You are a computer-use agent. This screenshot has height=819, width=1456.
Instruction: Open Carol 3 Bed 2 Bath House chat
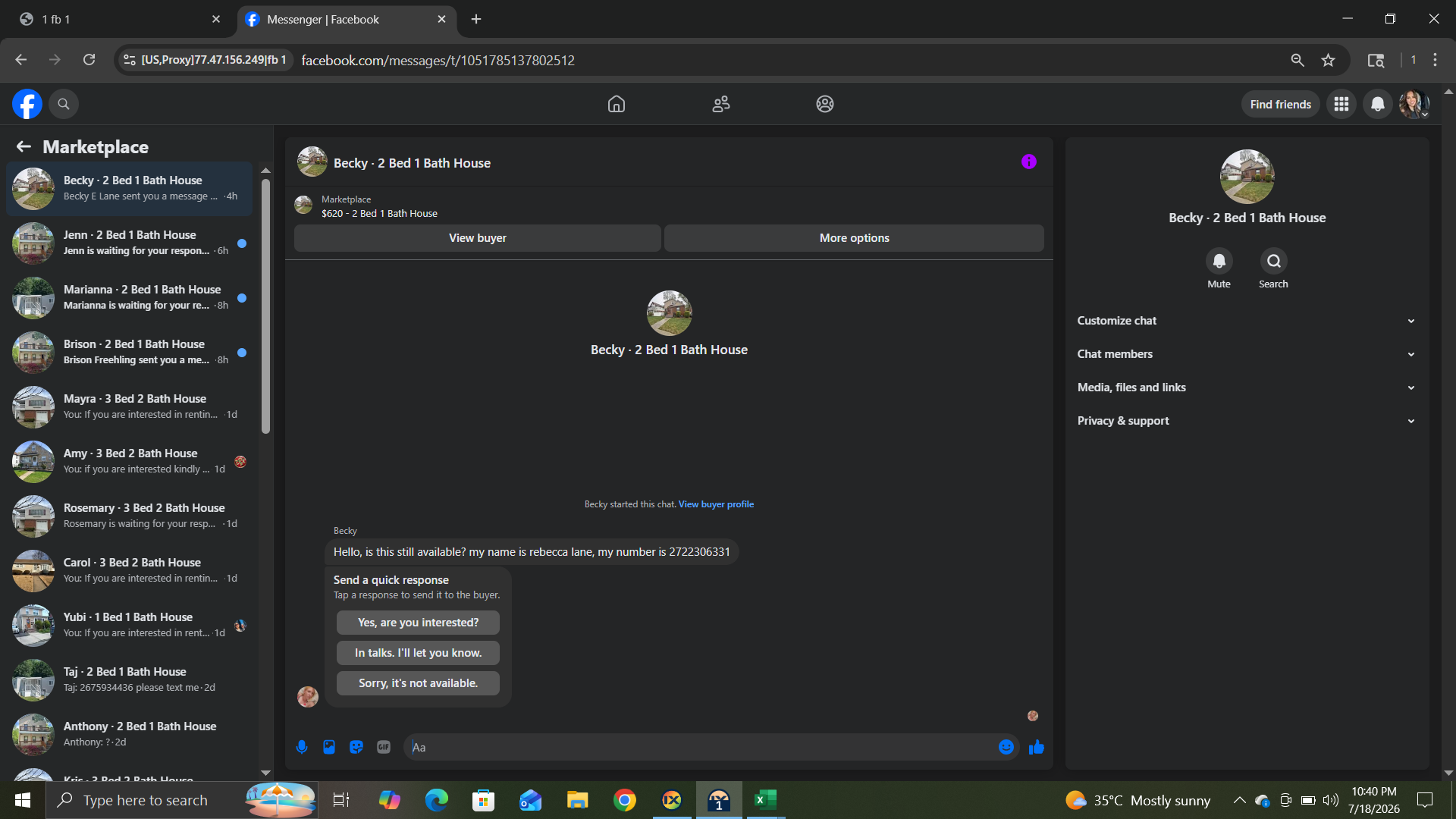tap(129, 570)
